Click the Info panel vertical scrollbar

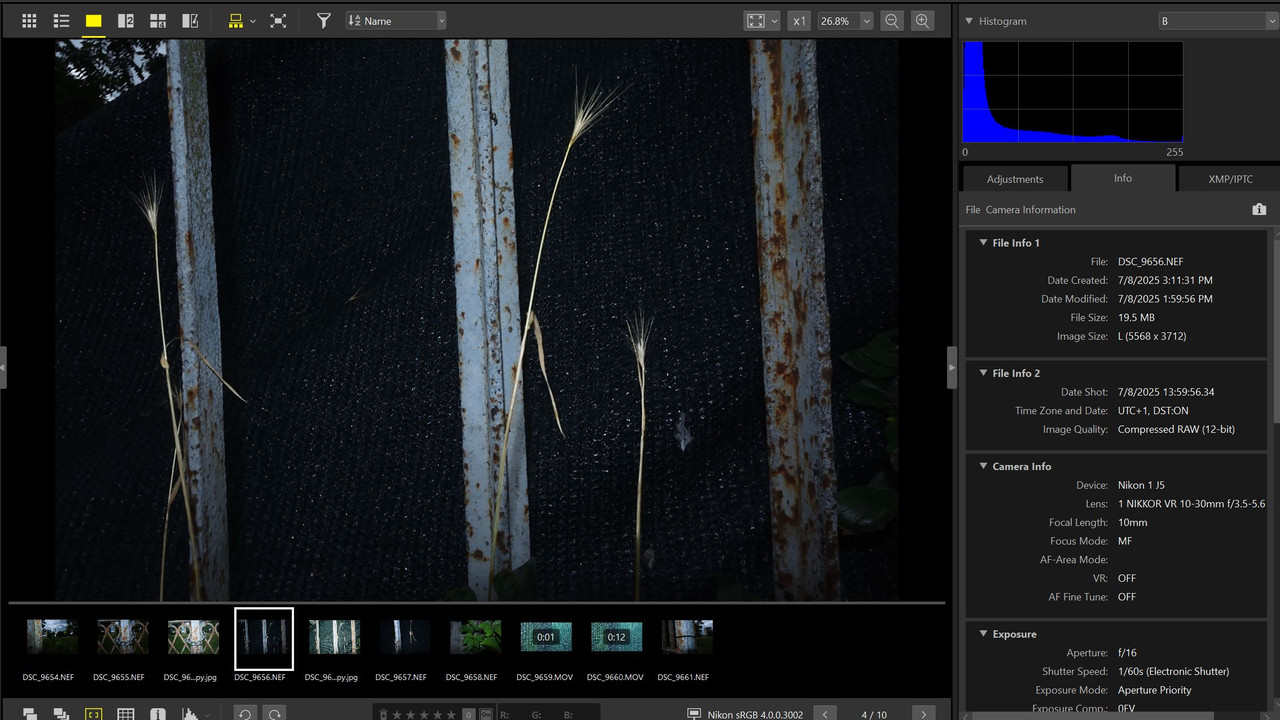click(1276, 330)
